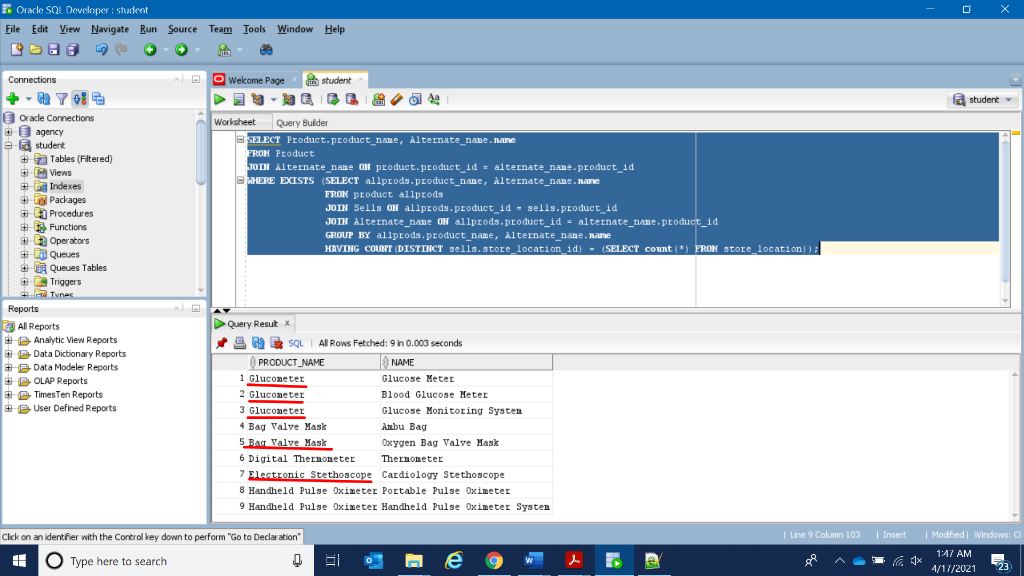Add a new connection with green plus
Viewport: 1024px width, 576px height.
pos(12,99)
